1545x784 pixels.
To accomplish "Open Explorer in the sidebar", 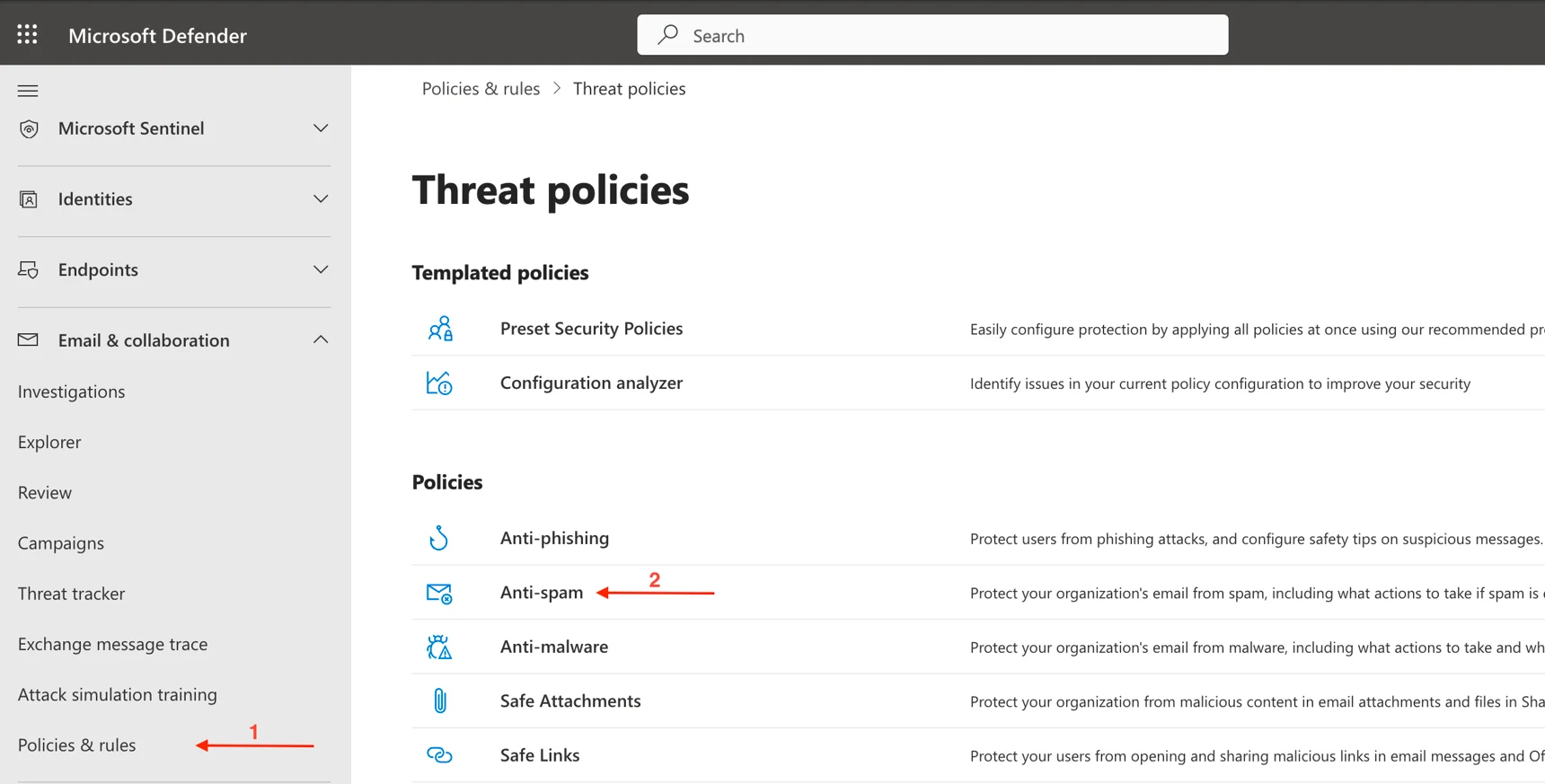I will click(49, 442).
